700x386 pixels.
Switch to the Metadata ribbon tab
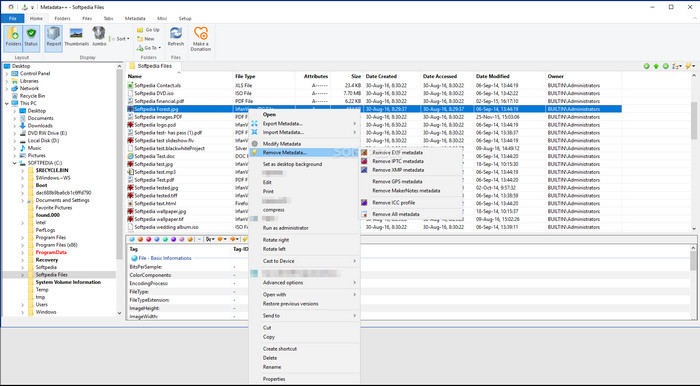click(135, 19)
